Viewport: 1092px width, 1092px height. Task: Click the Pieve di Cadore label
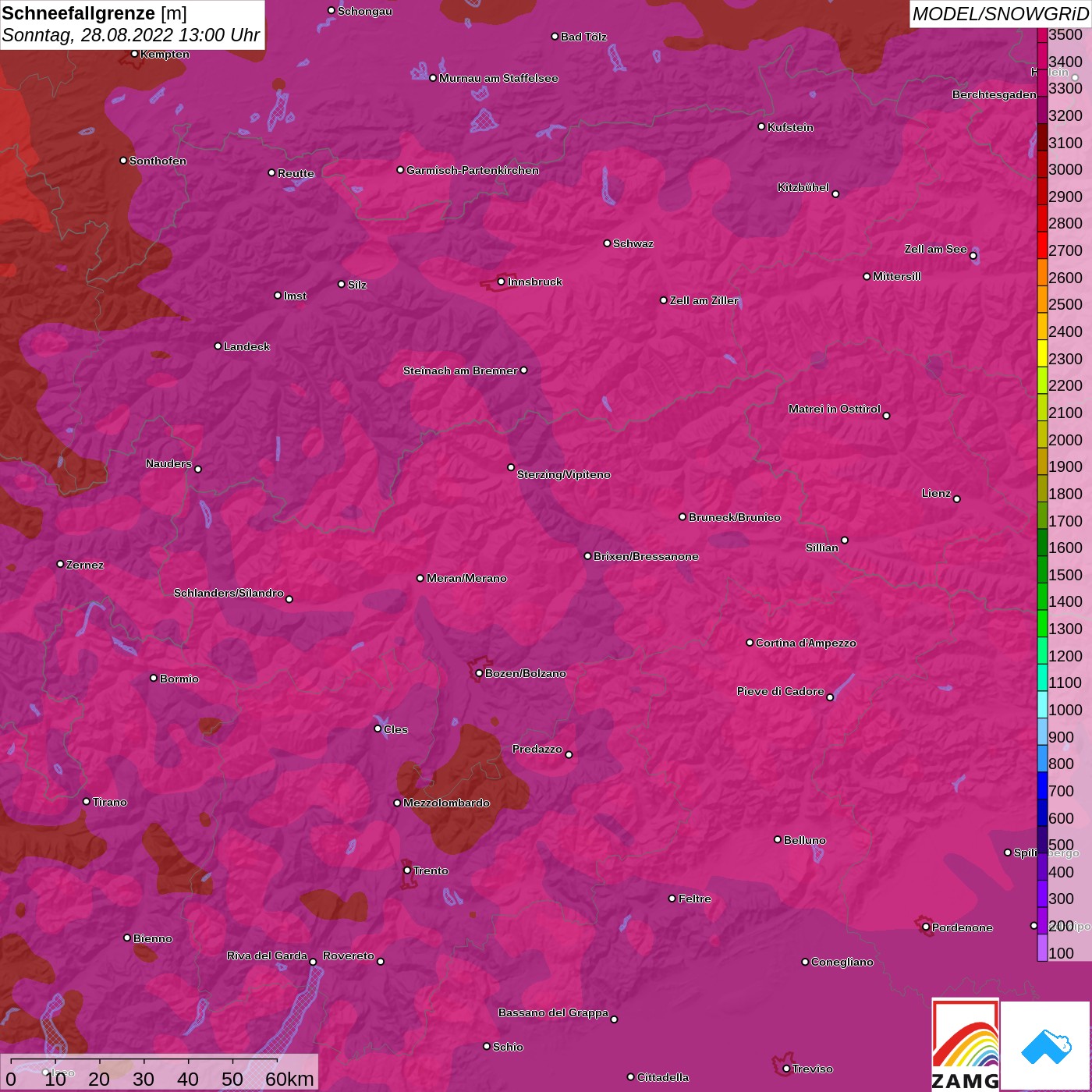(x=781, y=691)
